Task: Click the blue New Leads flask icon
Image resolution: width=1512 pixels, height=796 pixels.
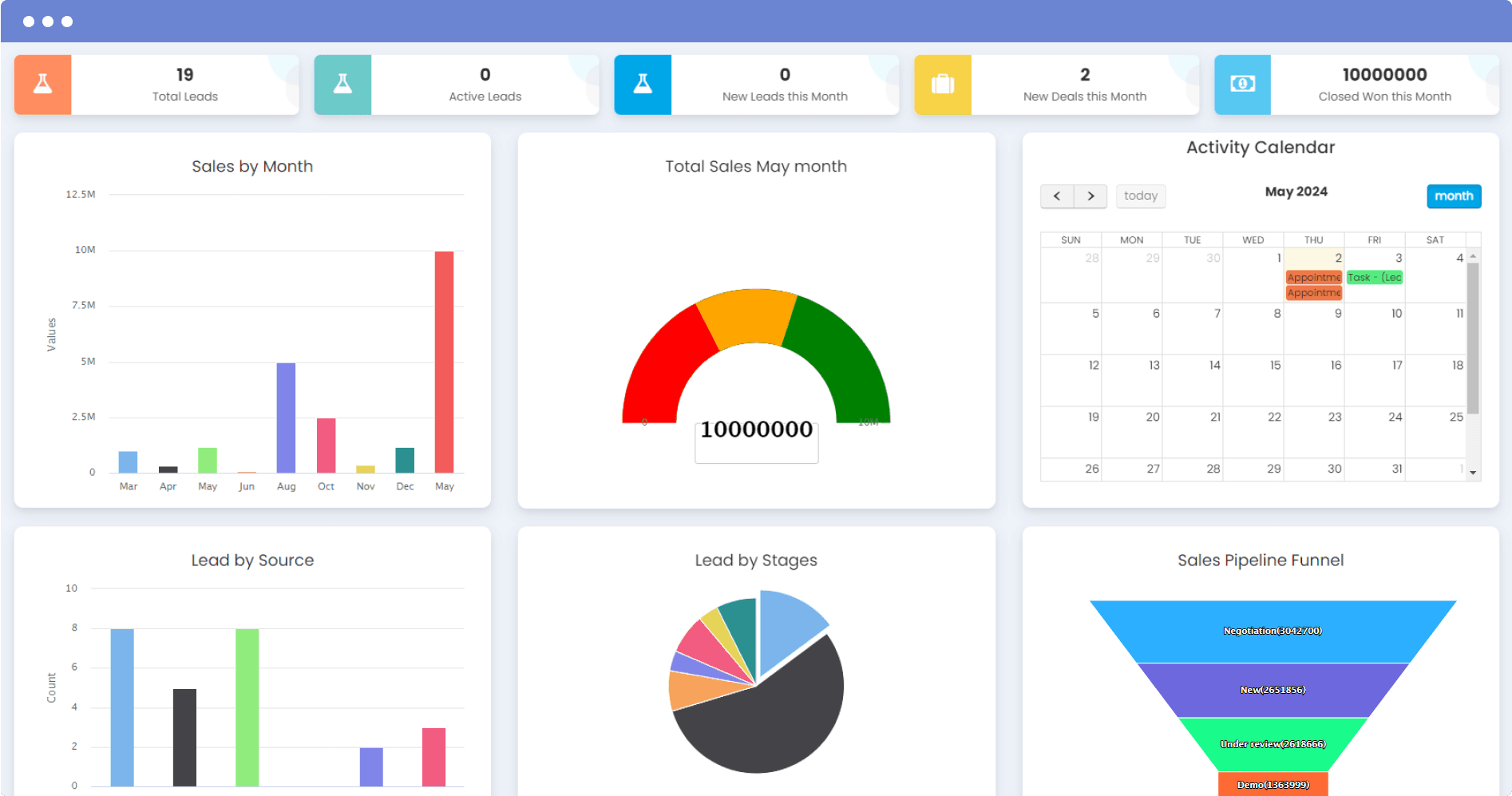Action: click(x=643, y=85)
